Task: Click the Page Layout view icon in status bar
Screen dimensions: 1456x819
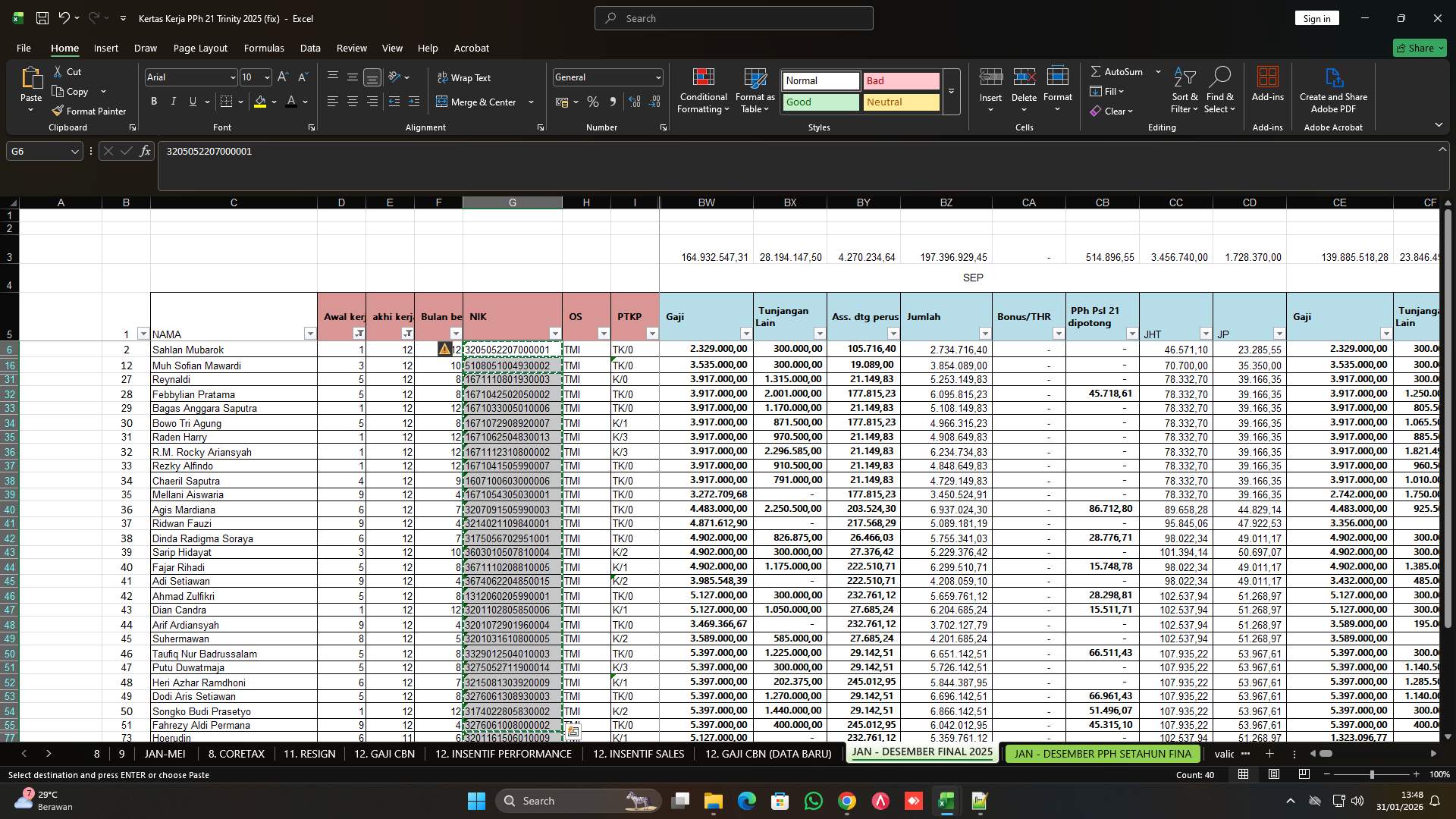Action: [1274, 774]
